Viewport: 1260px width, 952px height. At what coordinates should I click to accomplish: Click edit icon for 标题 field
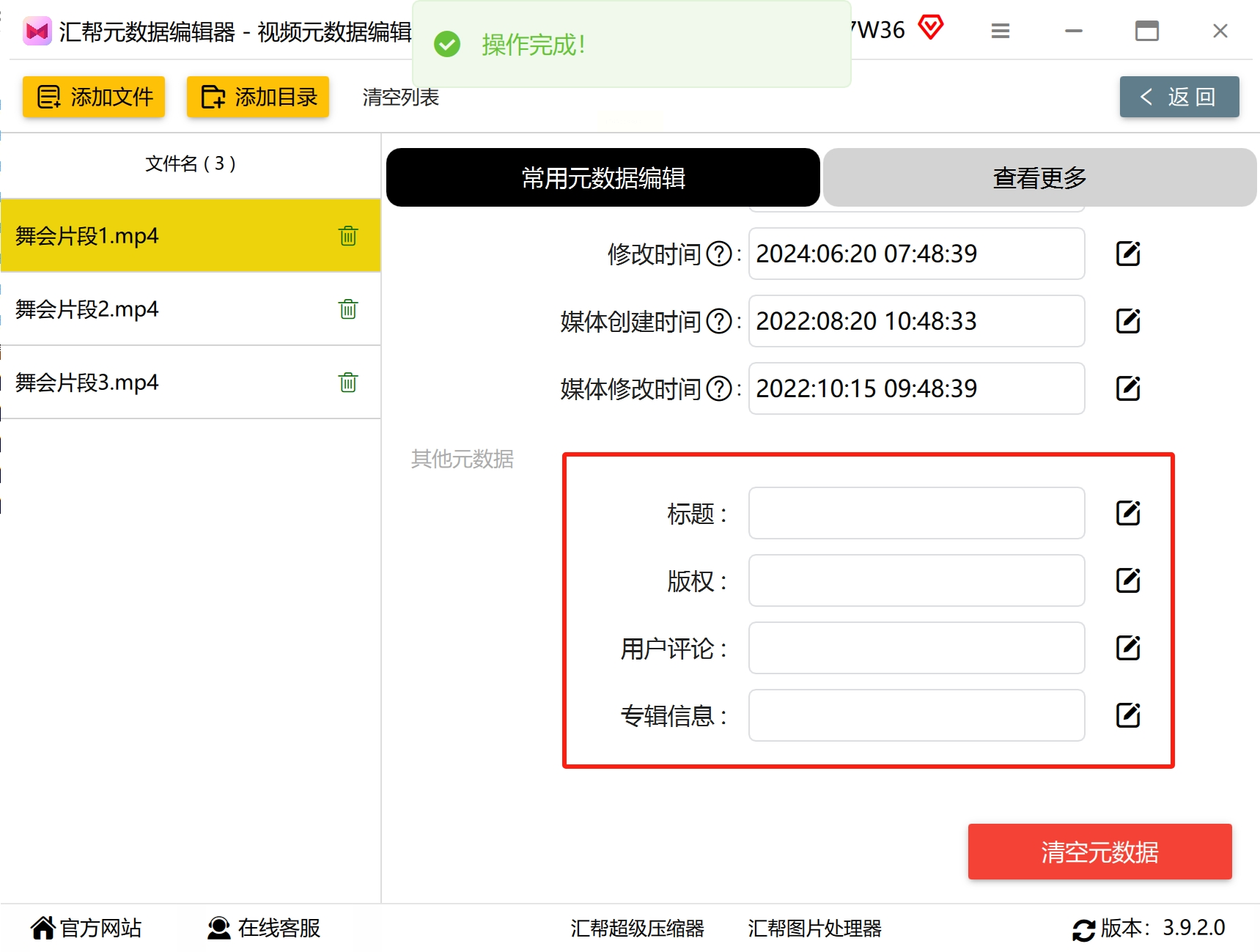(x=1128, y=513)
